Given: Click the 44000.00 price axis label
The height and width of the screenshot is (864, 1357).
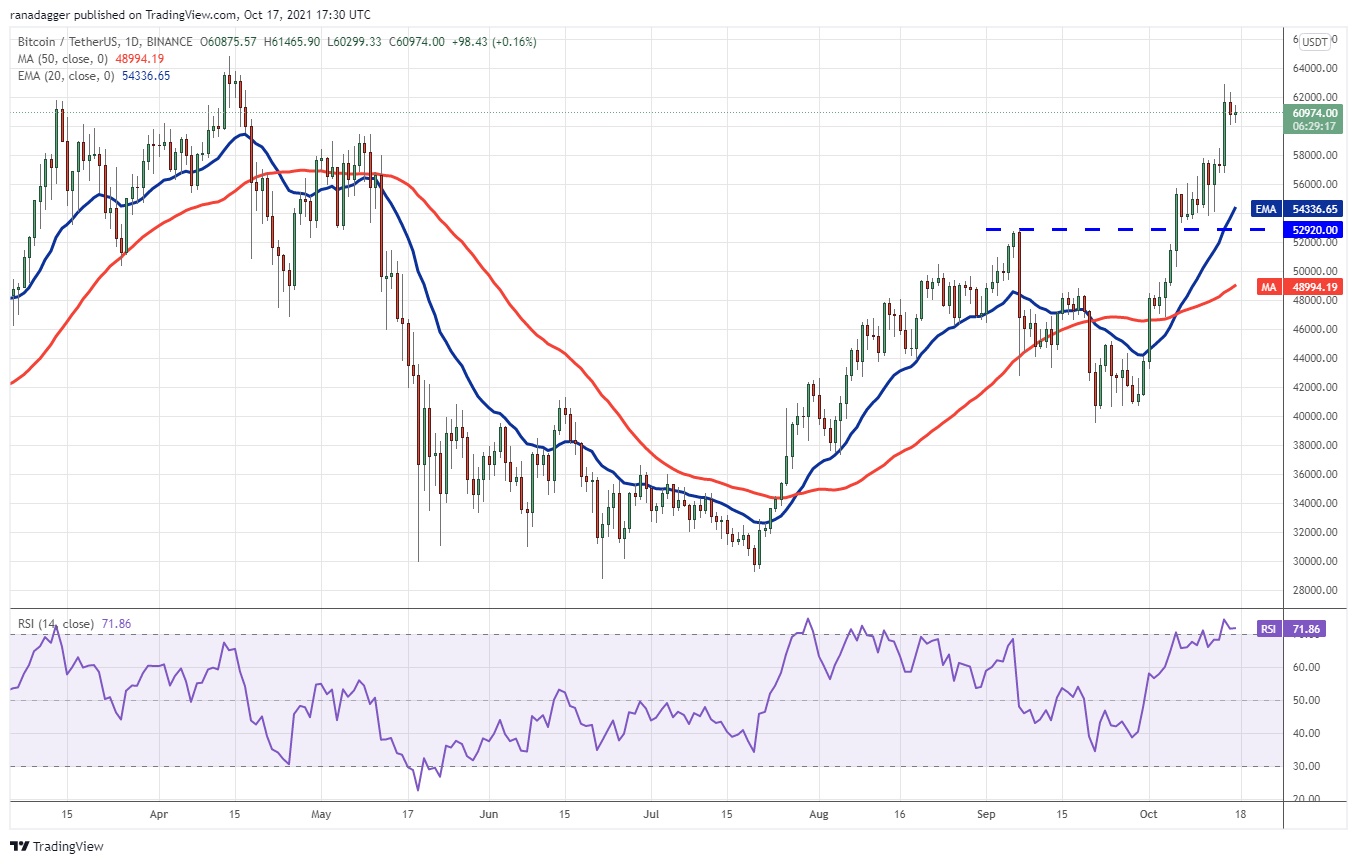Looking at the screenshot, I should coord(1314,358).
